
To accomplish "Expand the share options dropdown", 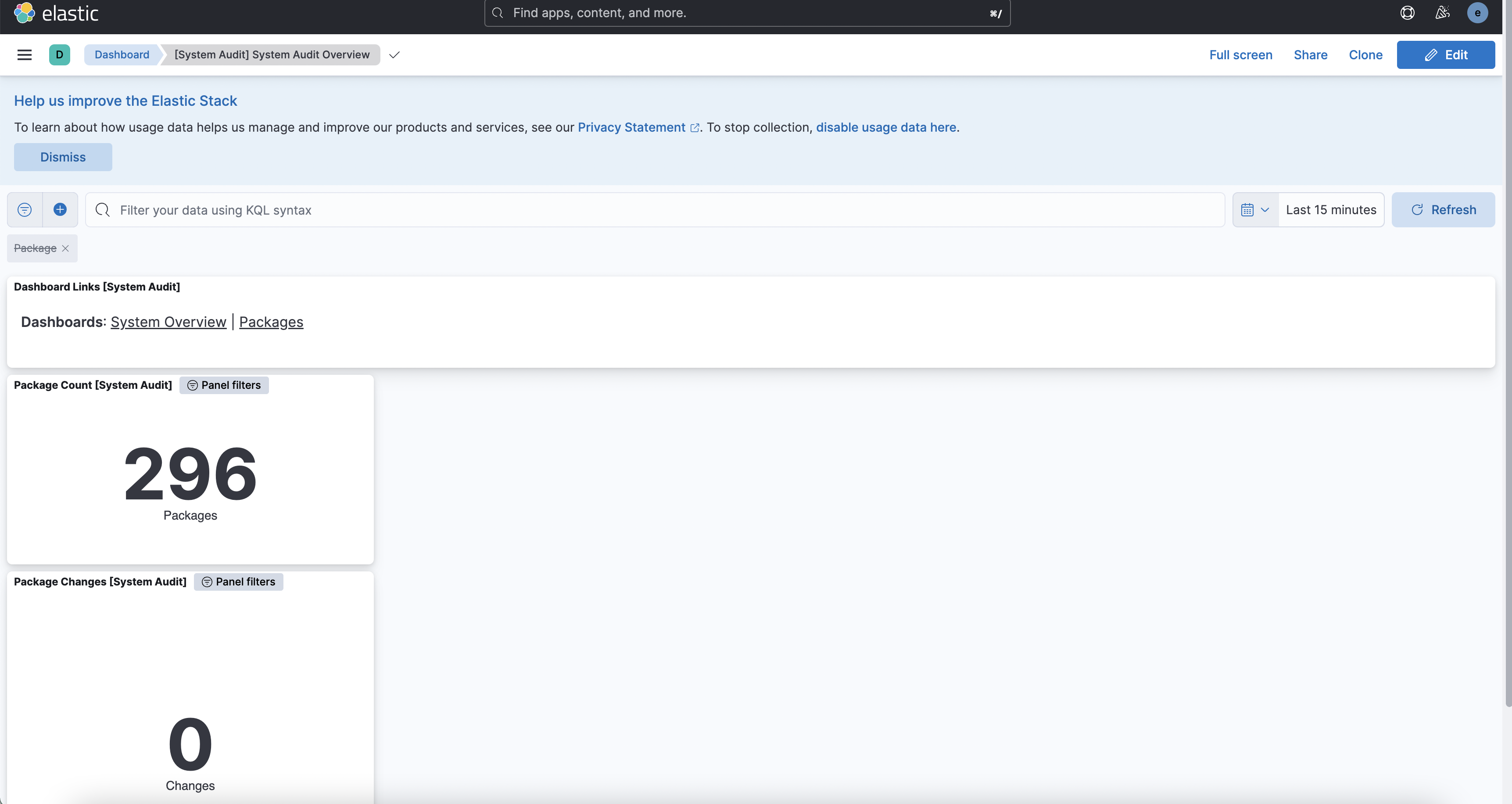I will [x=1310, y=54].
